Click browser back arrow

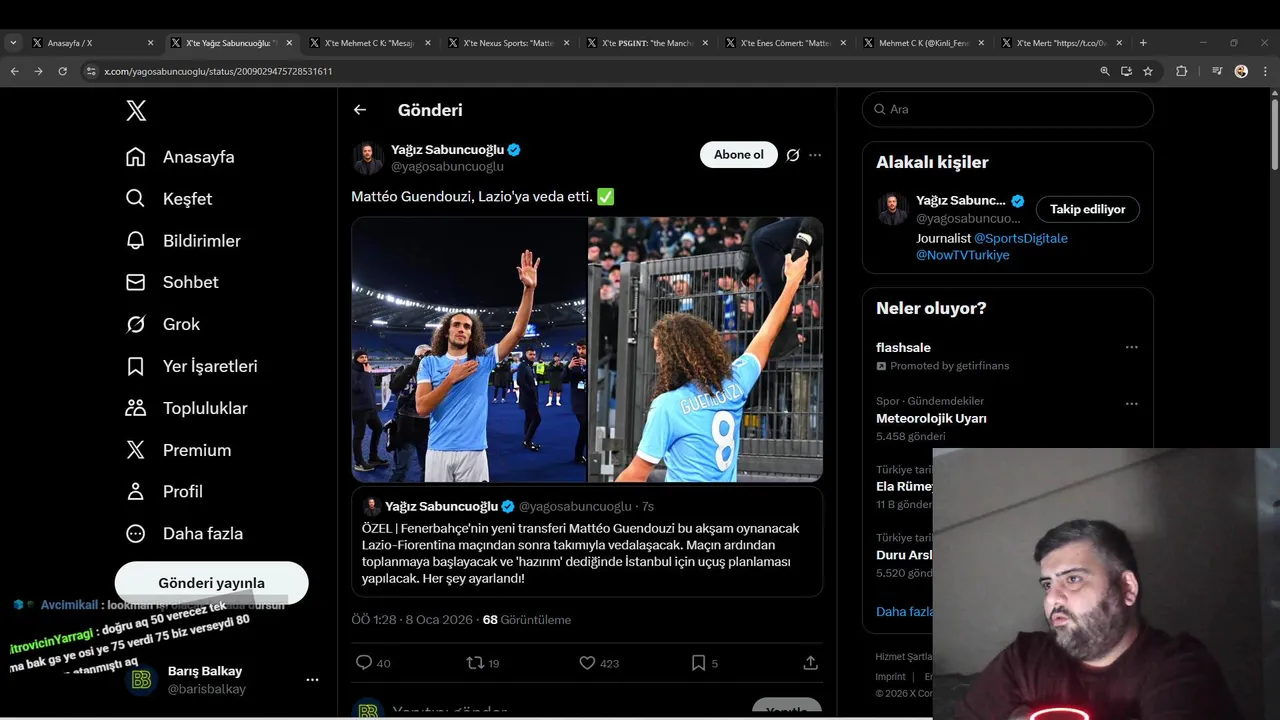(14, 71)
